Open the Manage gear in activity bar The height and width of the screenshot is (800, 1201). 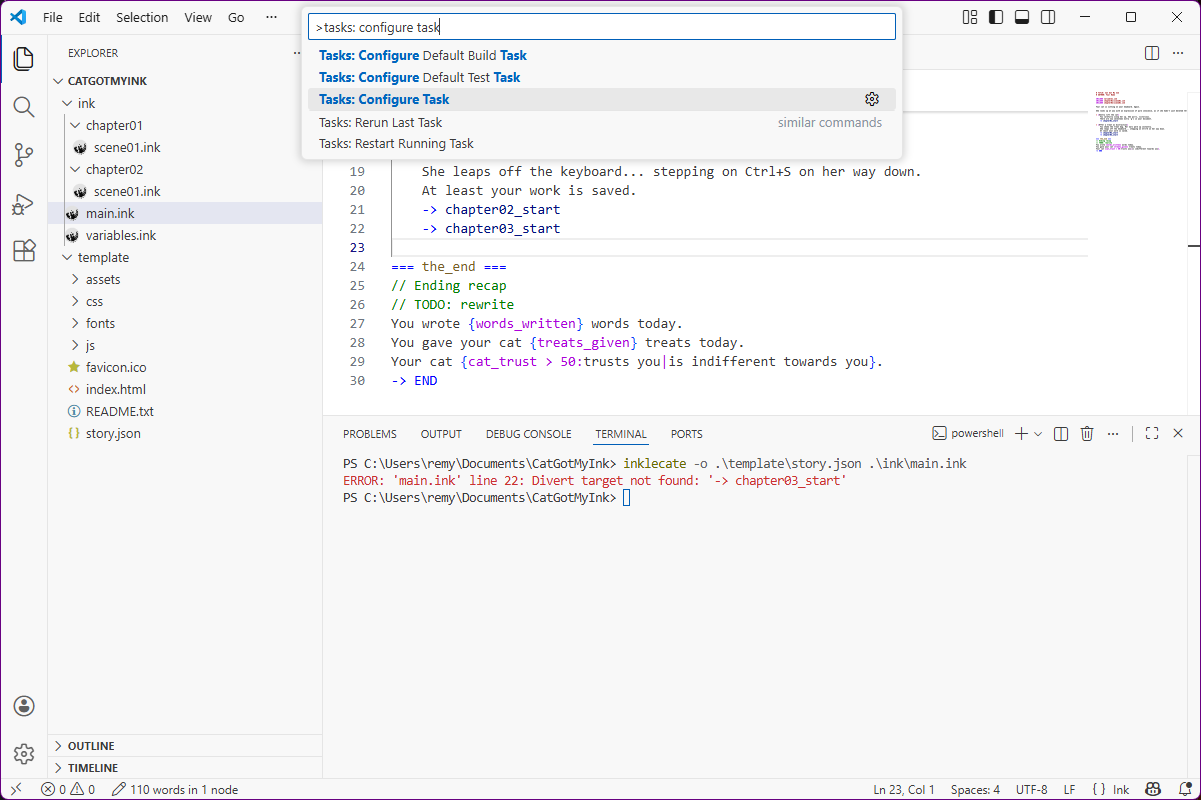point(24,754)
